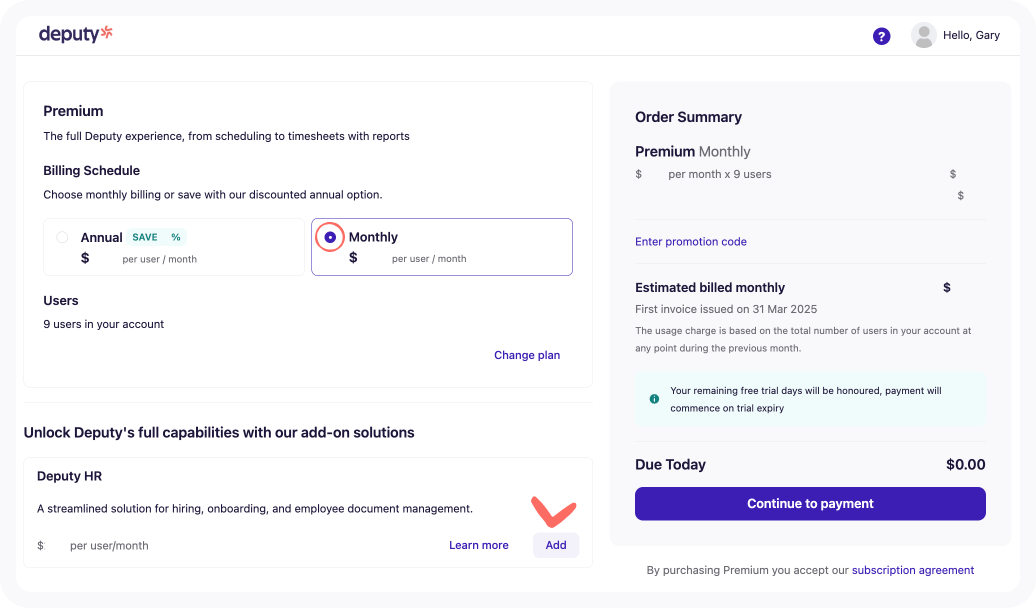This screenshot has width=1036, height=608.
Task: Open the purple help question mark icon
Action: 881,36
